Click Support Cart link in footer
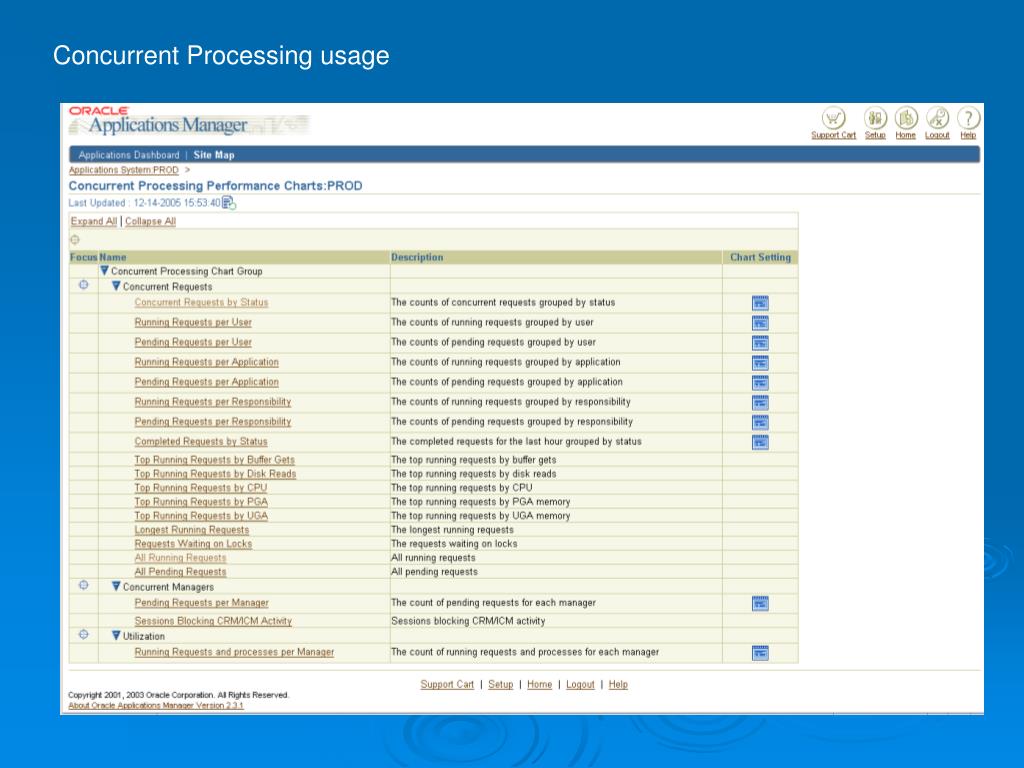Image resolution: width=1024 pixels, height=768 pixels. (x=447, y=684)
